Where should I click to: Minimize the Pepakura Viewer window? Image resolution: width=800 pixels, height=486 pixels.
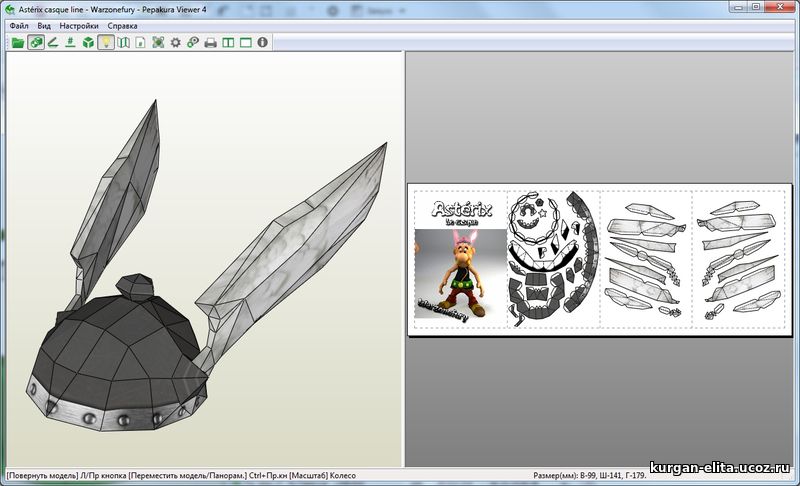(737, 7)
